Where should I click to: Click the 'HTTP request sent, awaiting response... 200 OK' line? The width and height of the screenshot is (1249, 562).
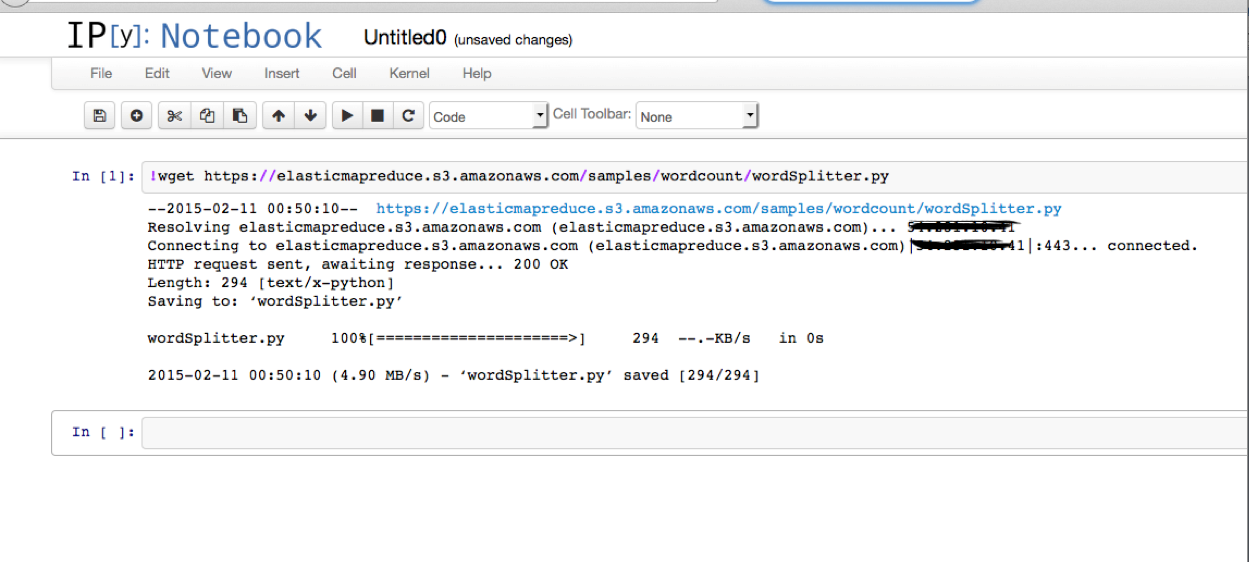[357, 264]
